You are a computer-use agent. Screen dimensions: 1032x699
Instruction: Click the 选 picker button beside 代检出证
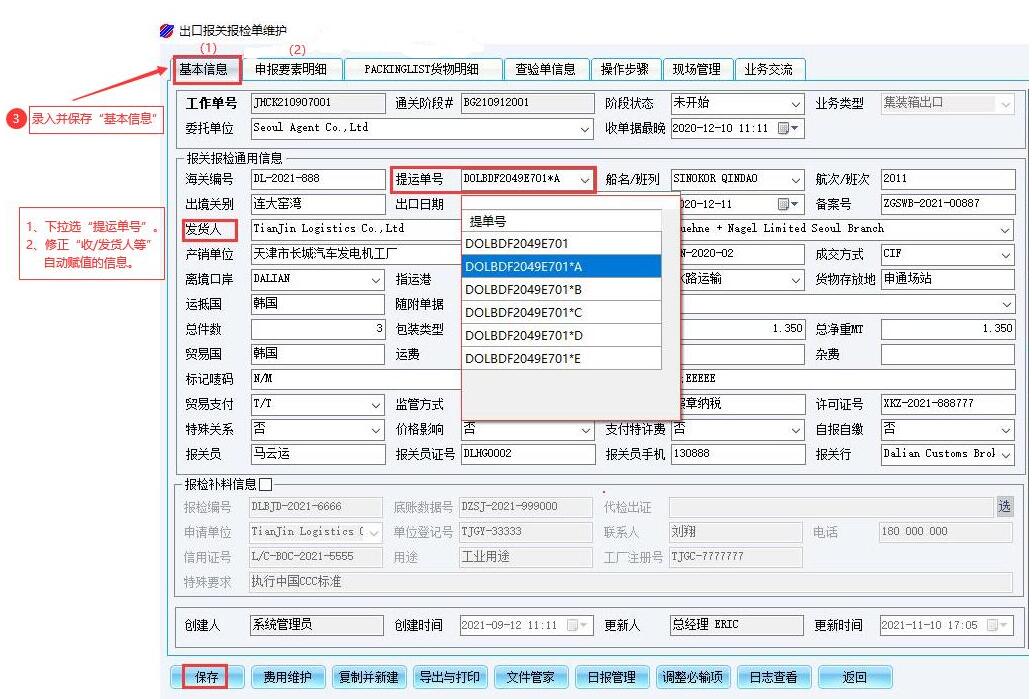(x=1004, y=507)
